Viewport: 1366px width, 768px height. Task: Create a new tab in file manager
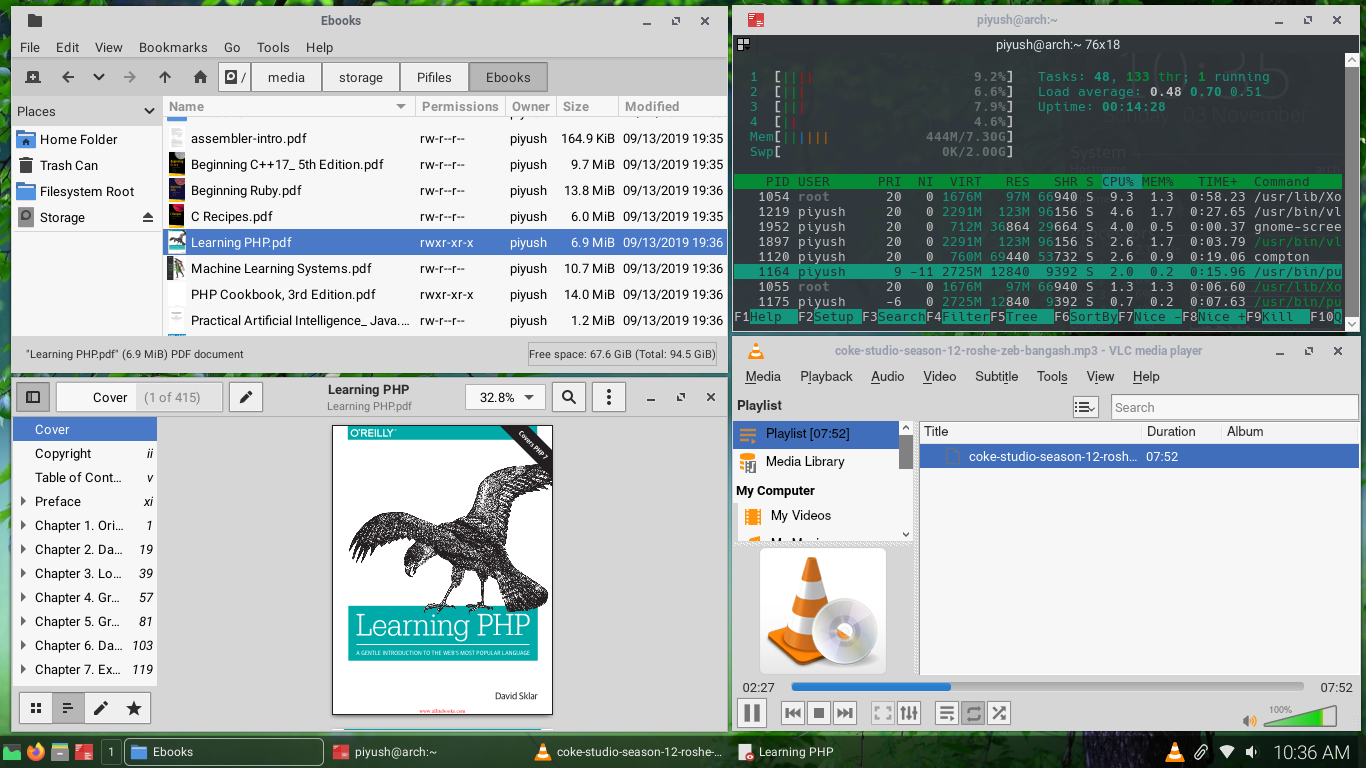point(32,77)
